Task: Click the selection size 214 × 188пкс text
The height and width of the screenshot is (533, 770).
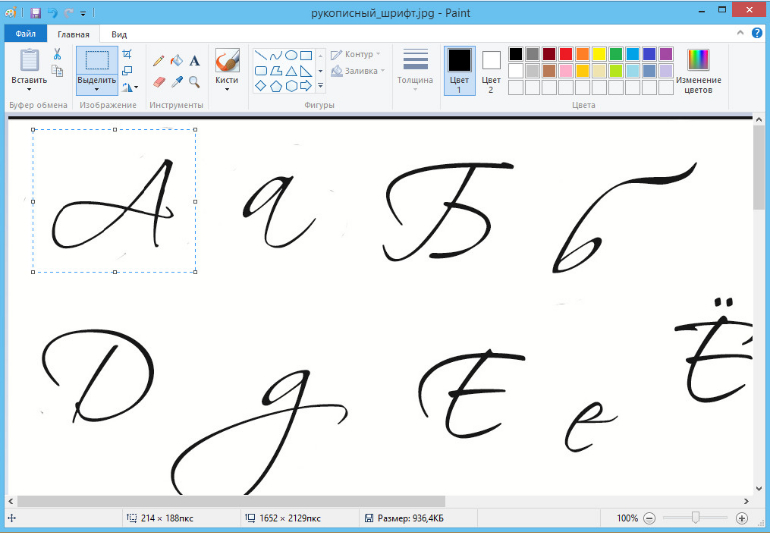Action: [167, 518]
